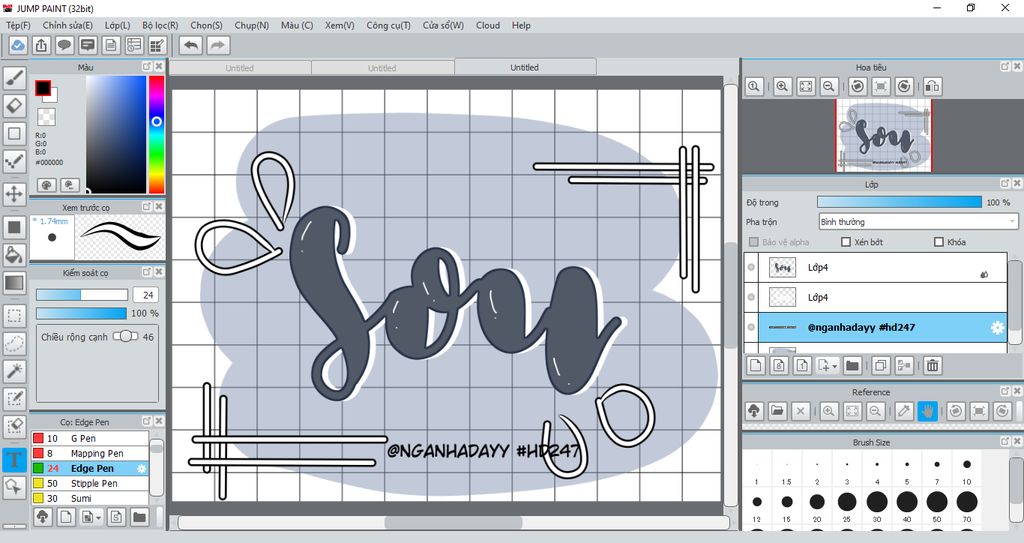
Task: Undock the Brush Size panel
Action: pos(1005,442)
